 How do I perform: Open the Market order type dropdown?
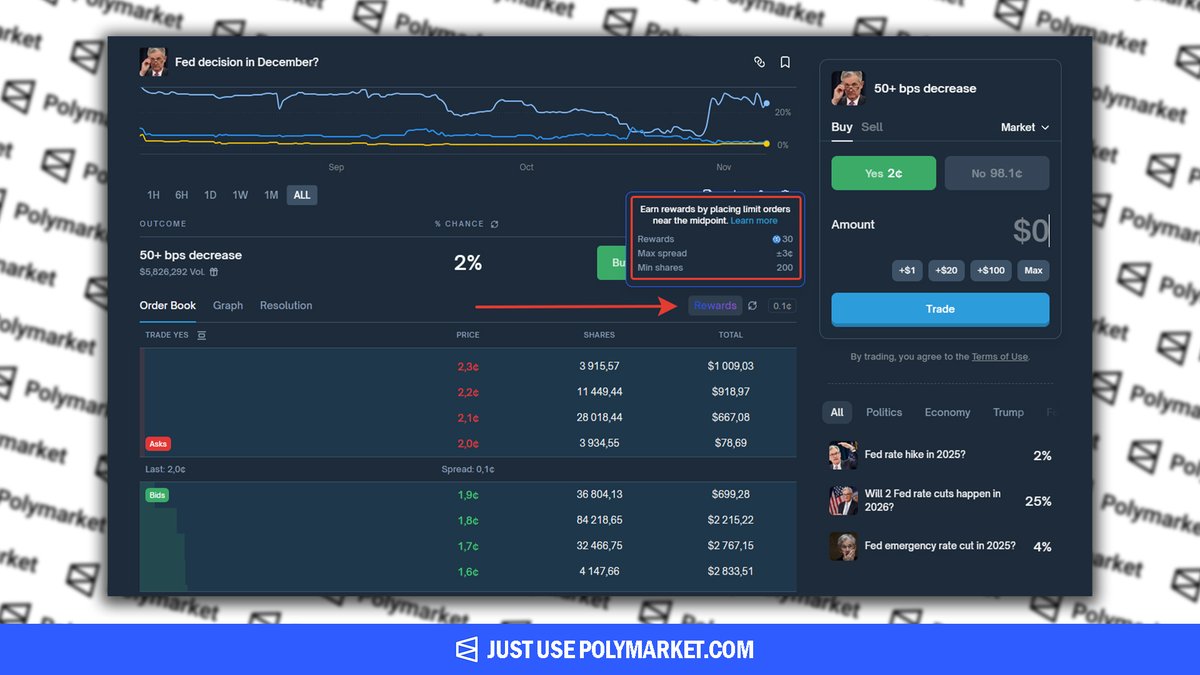click(1025, 128)
